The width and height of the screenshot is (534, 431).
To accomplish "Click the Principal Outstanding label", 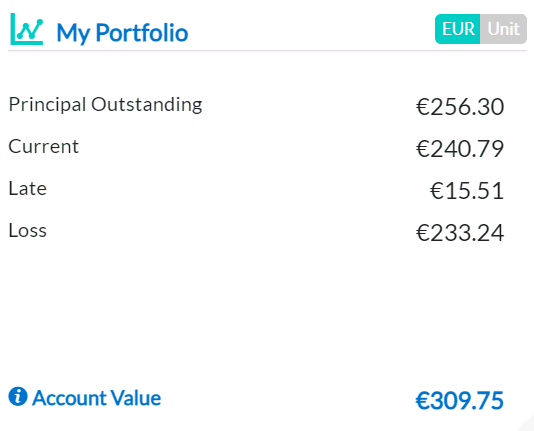I will (106, 105).
